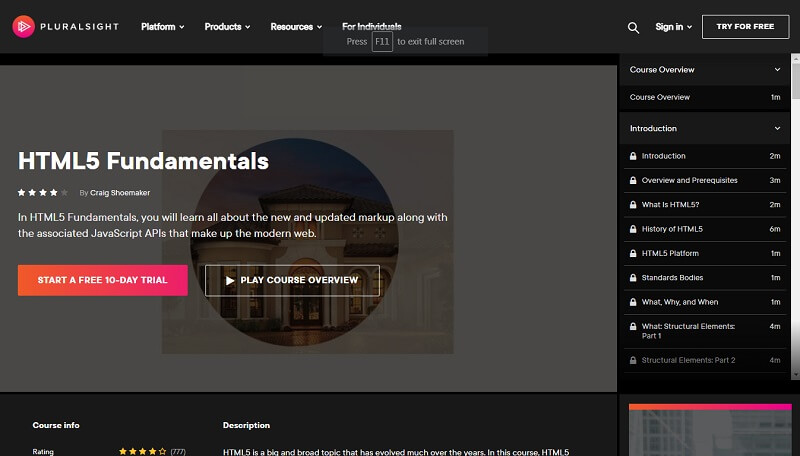The width and height of the screenshot is (800, 456).
Task: Click START A FREE 10-DAY TRIAL button
Action: (x=103, y=280)
